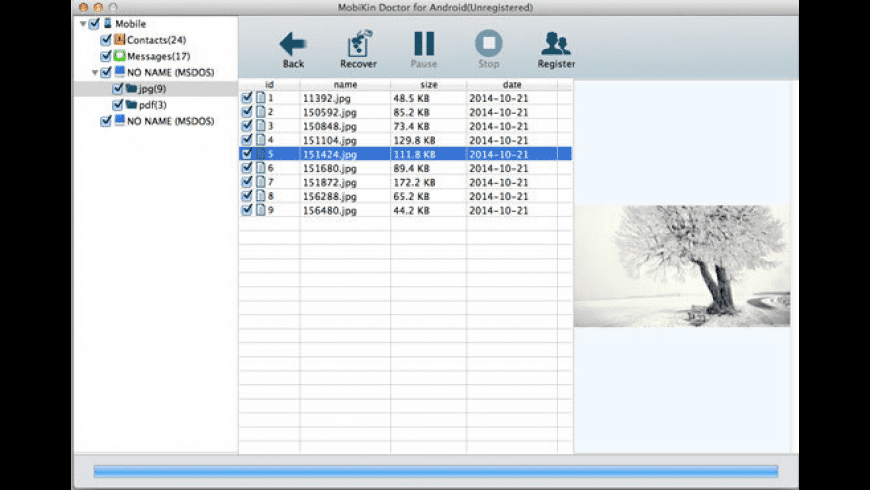
Task: Start the Recover action
Action: (358, 49)
